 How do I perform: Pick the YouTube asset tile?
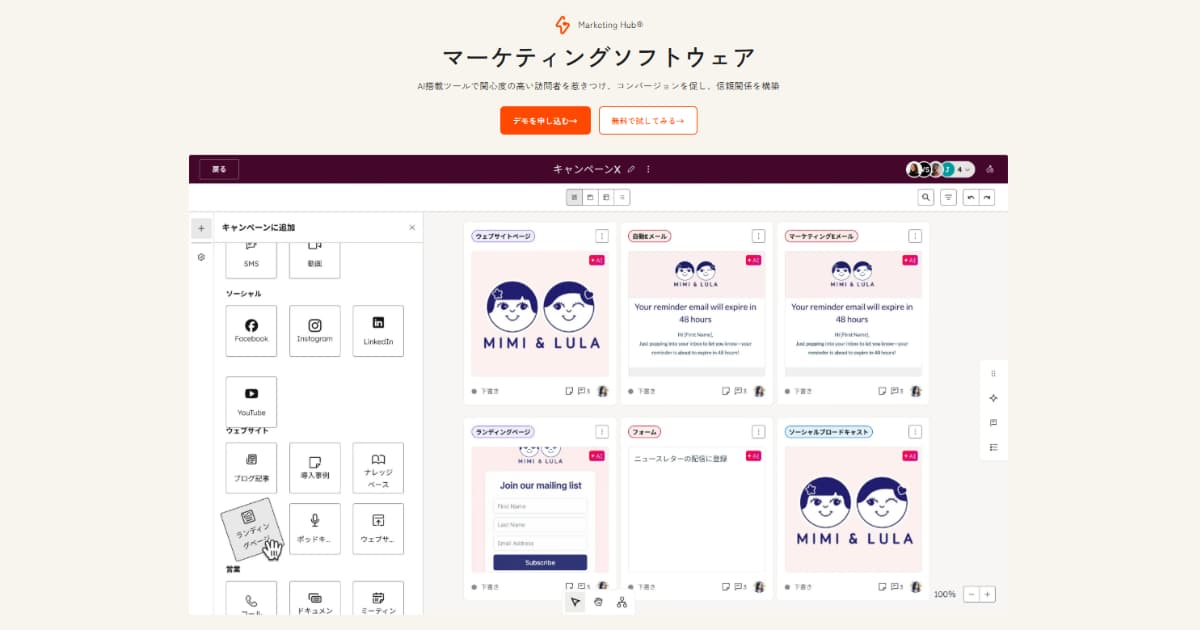(x=251, y=402)
